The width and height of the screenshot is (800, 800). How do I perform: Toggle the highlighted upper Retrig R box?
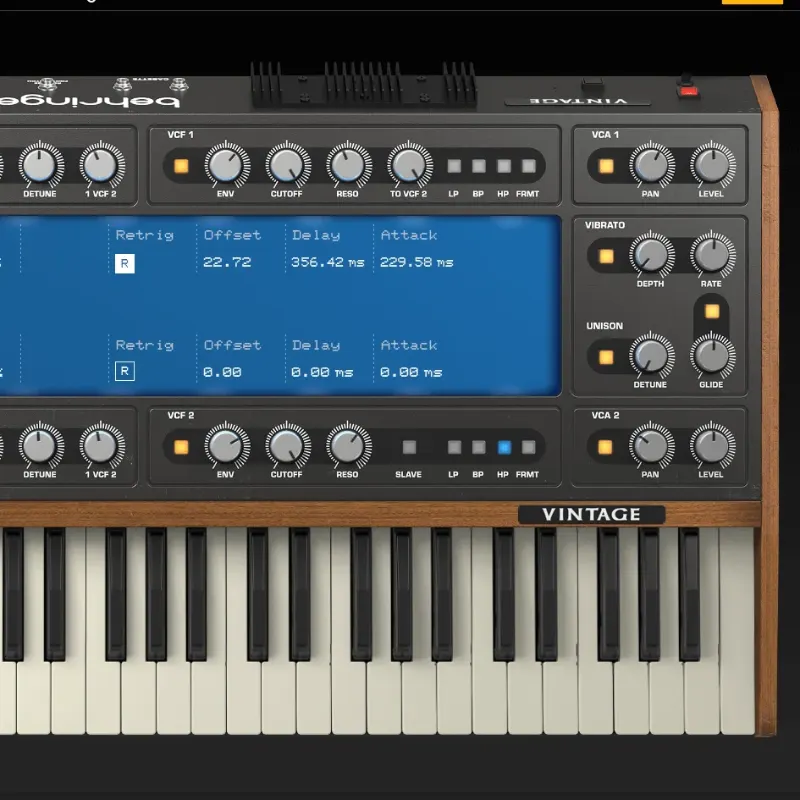[x=124, y=264]
